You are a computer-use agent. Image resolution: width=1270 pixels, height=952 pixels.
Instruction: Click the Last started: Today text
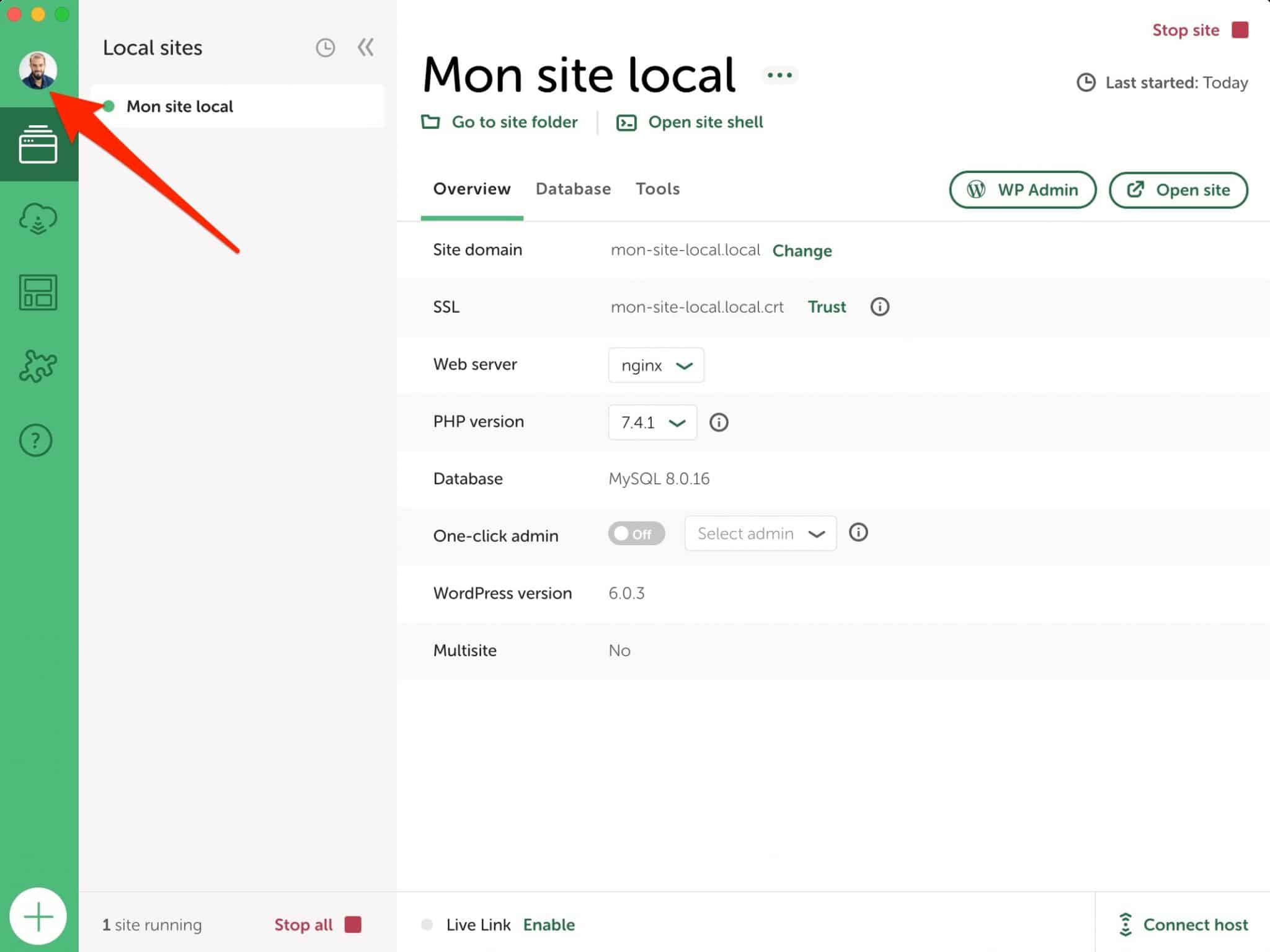click(1176, 82)
